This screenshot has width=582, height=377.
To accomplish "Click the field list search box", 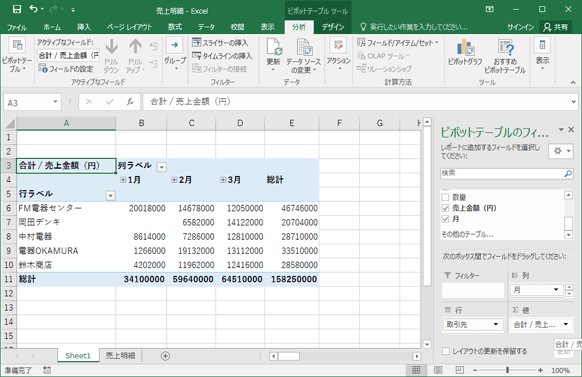I will point(506,173).
